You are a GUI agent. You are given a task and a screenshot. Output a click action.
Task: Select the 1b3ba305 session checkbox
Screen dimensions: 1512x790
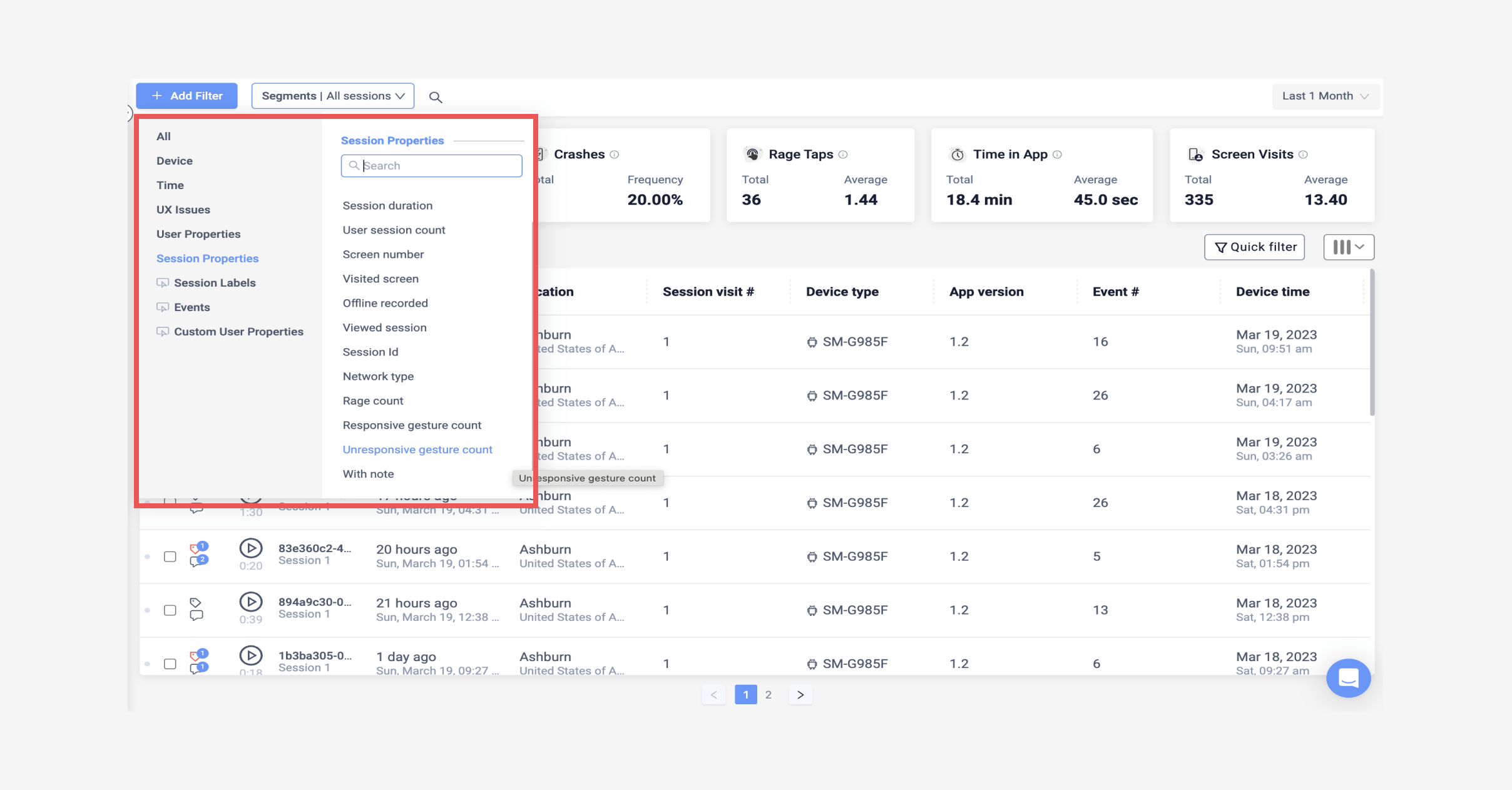pyautogui.click(x=170, y=664)
